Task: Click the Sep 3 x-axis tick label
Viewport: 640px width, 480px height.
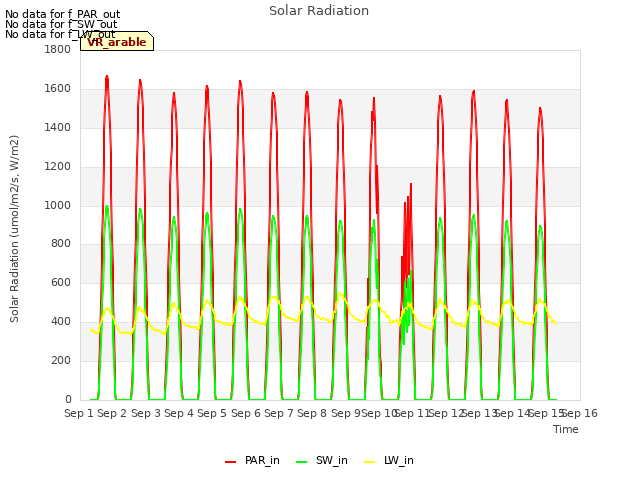Action: pyautogui.click(x=146, y=413)
